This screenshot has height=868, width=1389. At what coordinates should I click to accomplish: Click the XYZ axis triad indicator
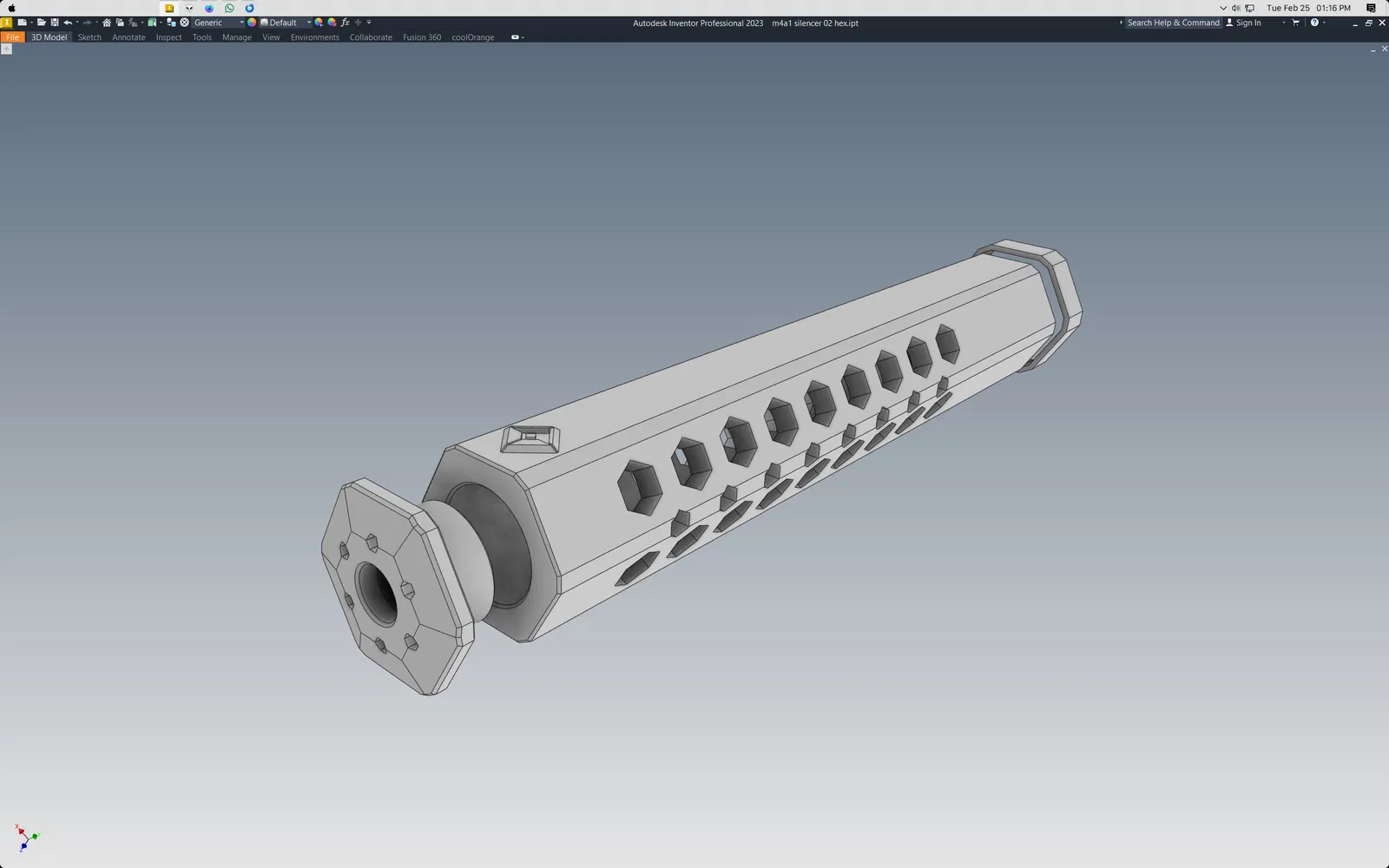tap(26, 838)
